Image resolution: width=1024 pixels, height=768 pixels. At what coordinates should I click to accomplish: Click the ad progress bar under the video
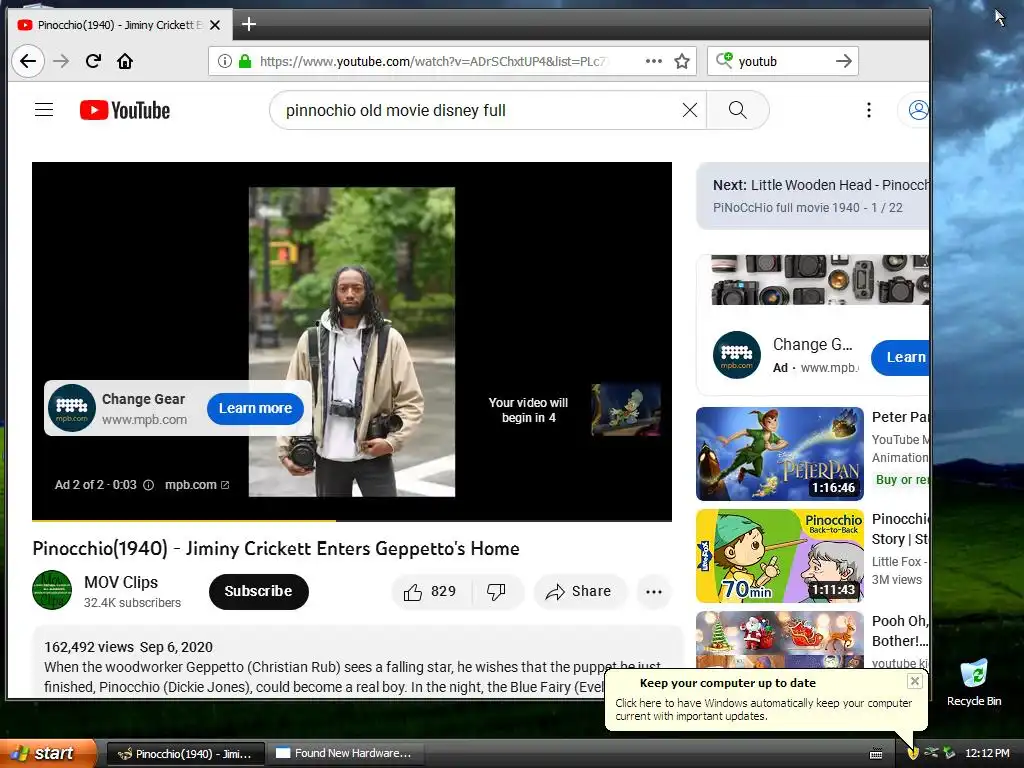pos(352,520)
